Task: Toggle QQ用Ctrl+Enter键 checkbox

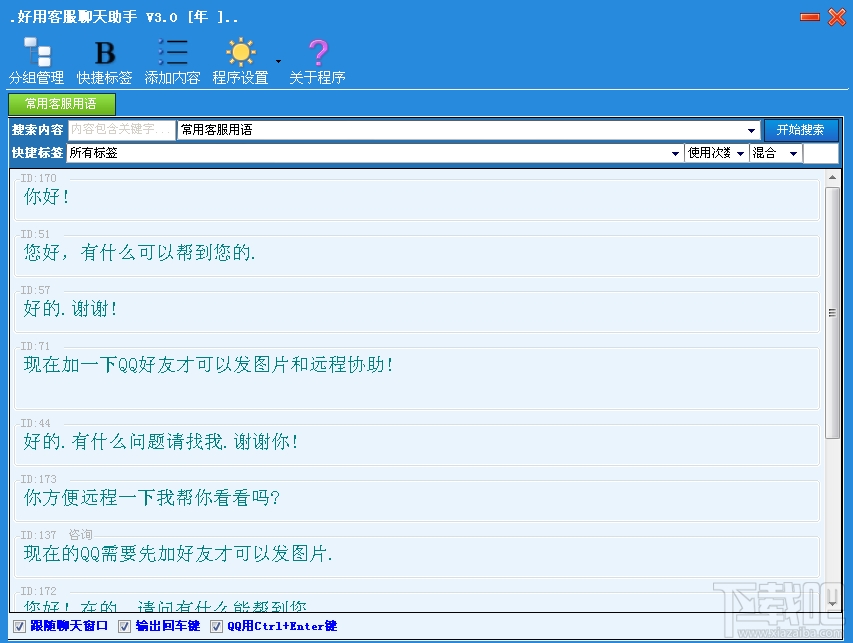Action: pos(217,626)
